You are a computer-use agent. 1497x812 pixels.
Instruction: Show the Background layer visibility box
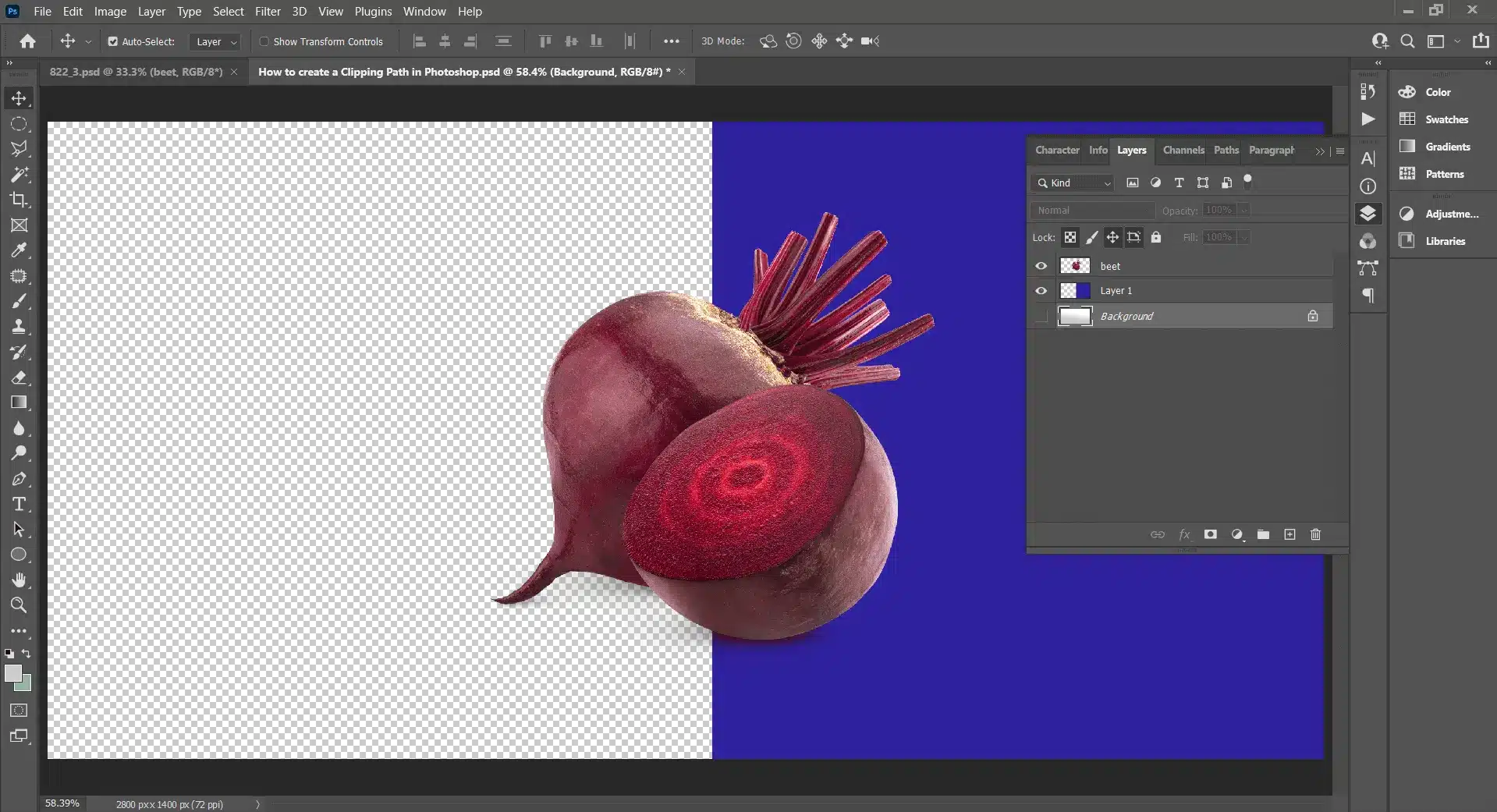1041,316
